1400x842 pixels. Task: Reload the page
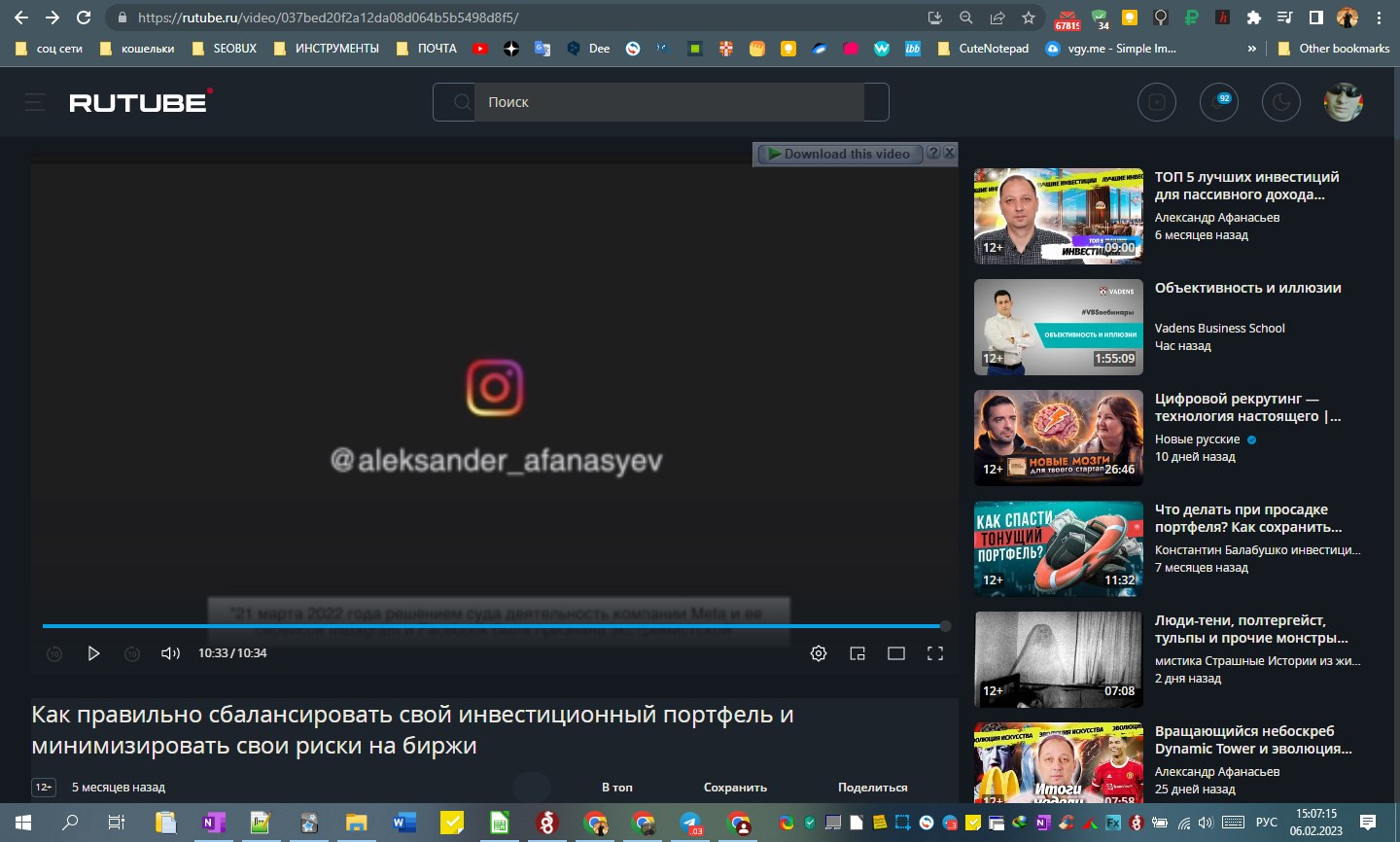(84, 18)
